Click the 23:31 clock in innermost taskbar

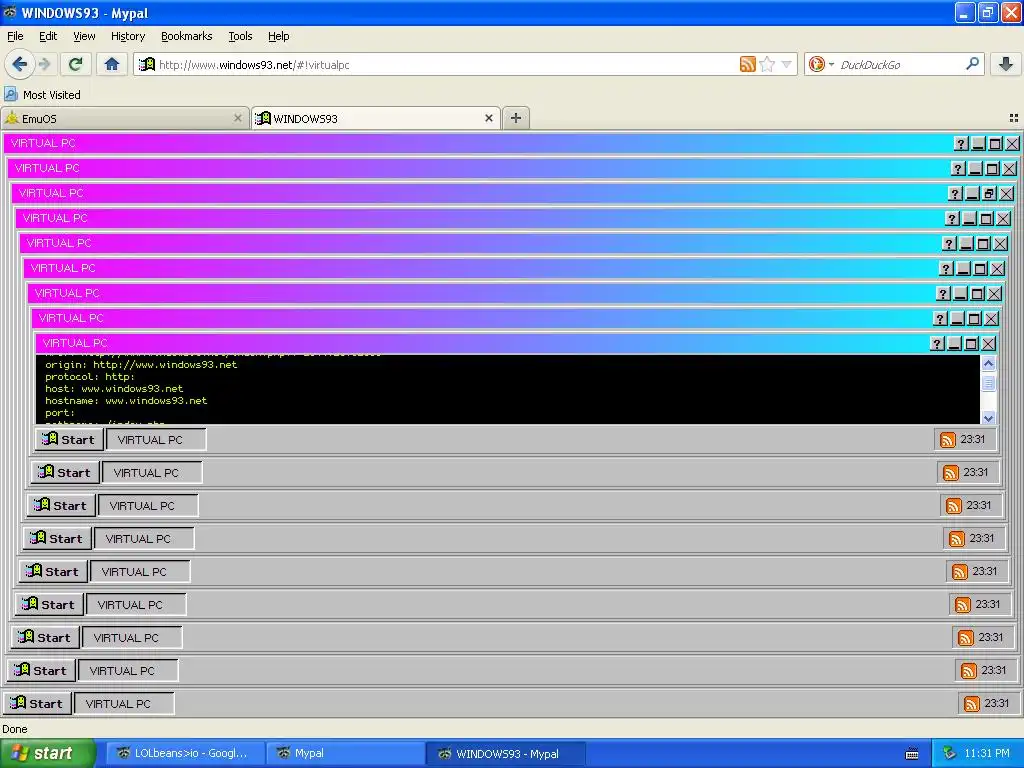pos(972,439)
